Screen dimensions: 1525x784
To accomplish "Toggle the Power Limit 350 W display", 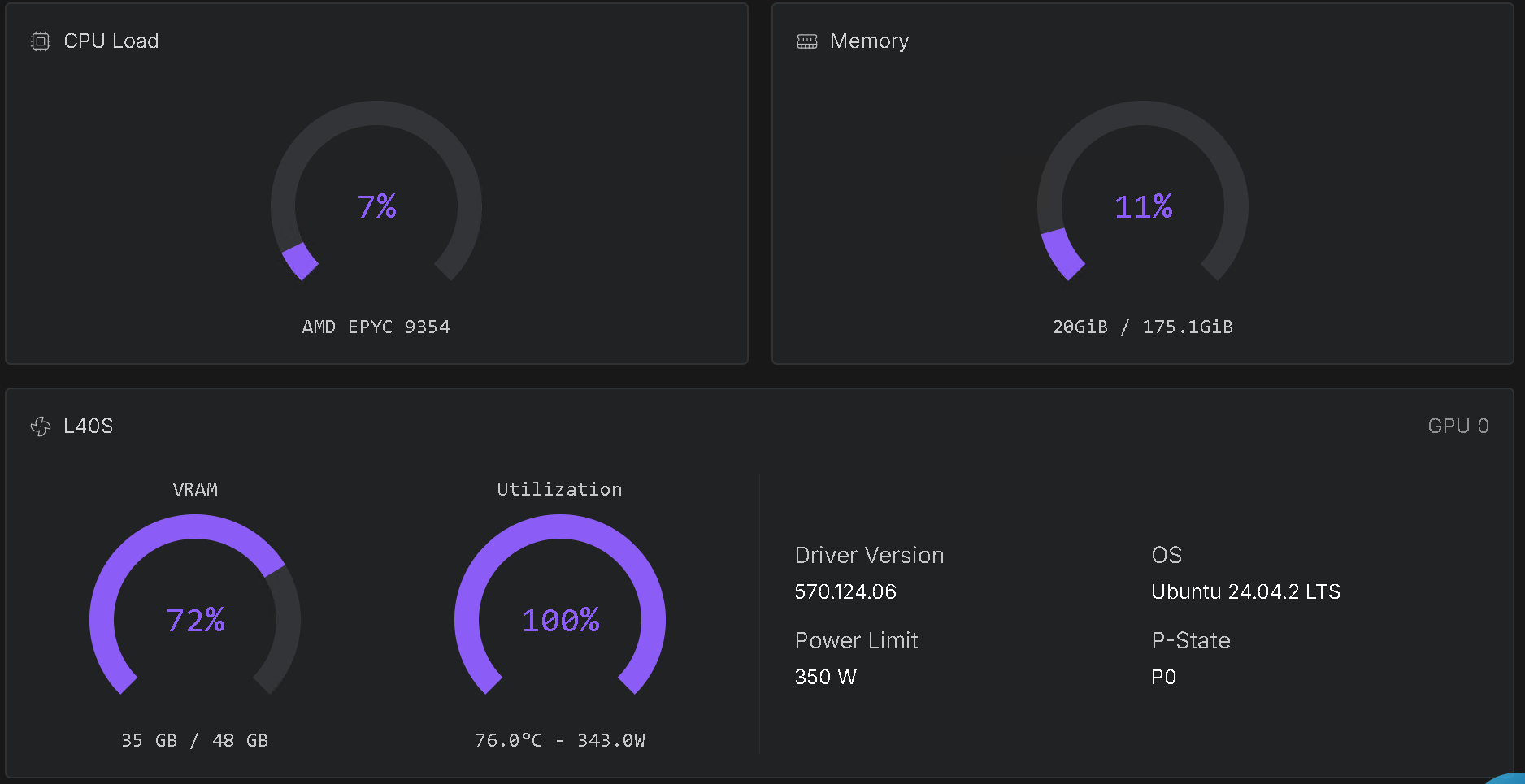I will point(825,676).
